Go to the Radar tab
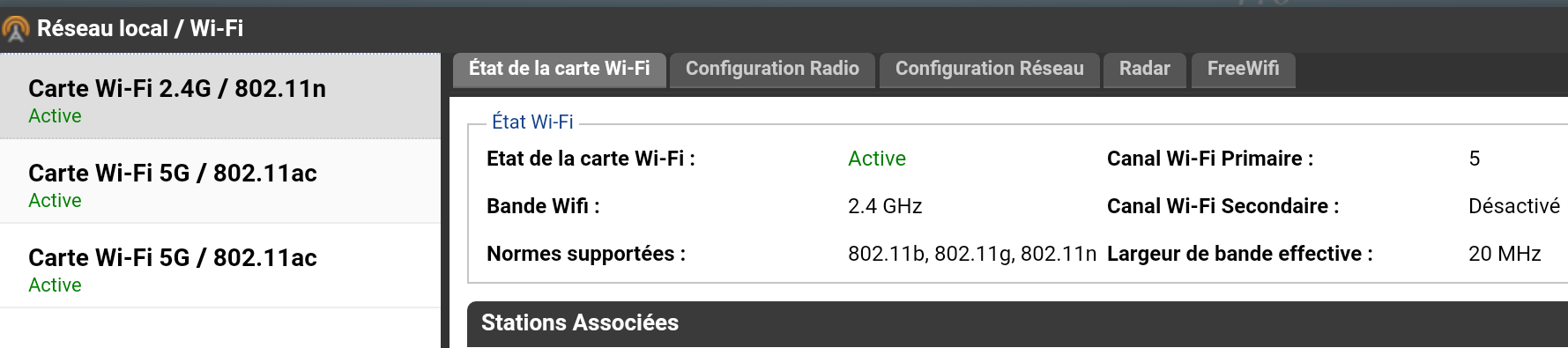This screenshot has width=1568, height=348. click(x=1144, y=70)
